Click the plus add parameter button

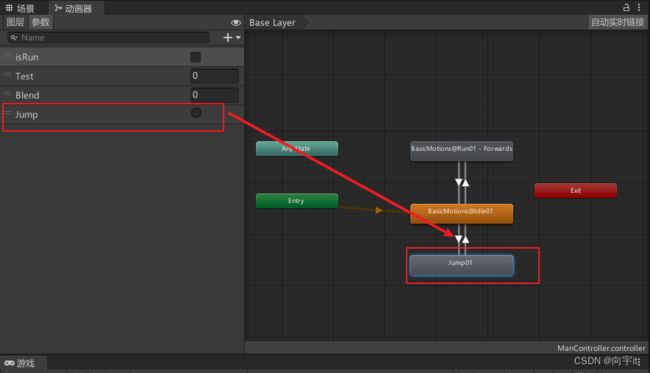[228, 37]
